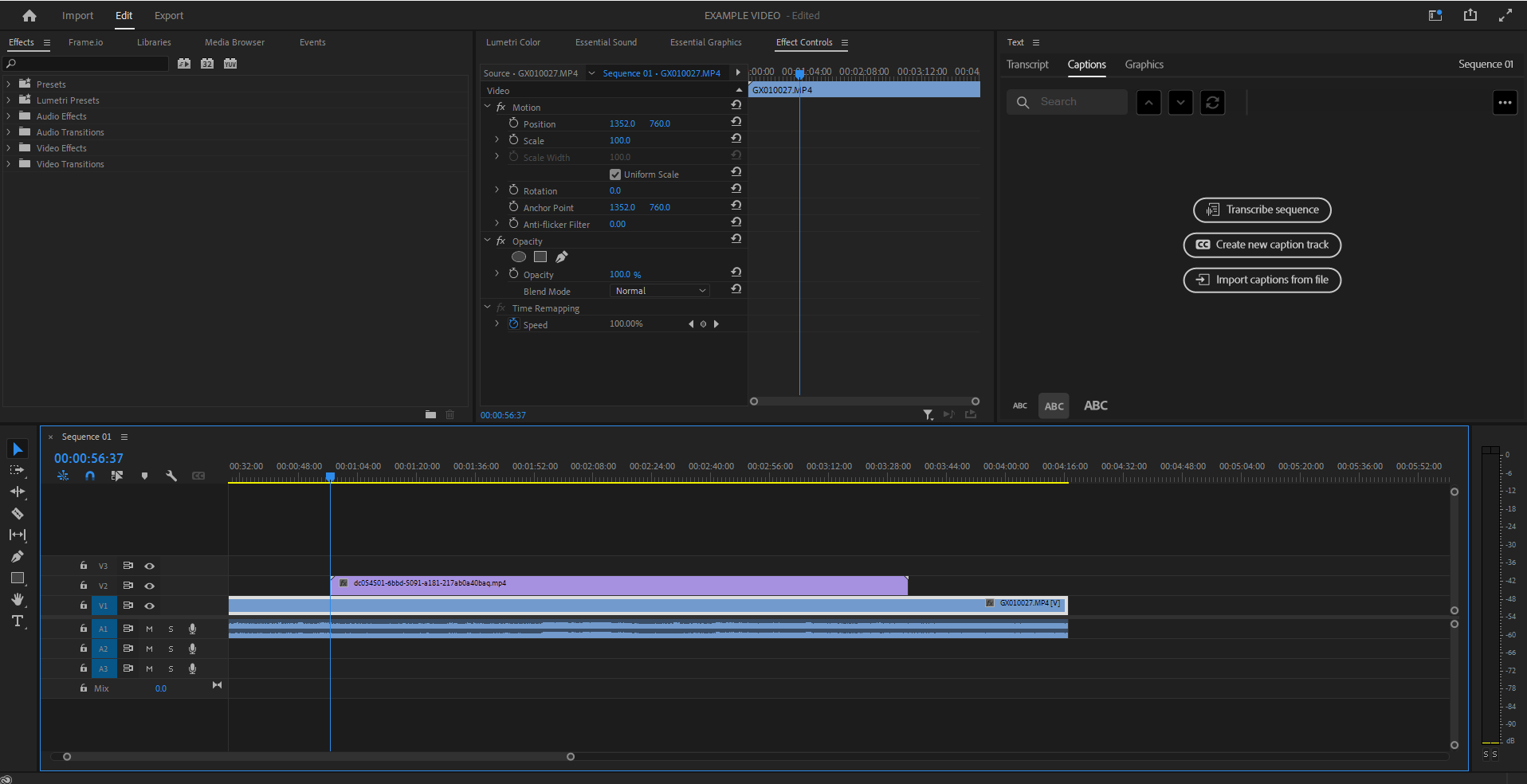Click the Effect Controls mini-timeline playhead

[799, 74]
